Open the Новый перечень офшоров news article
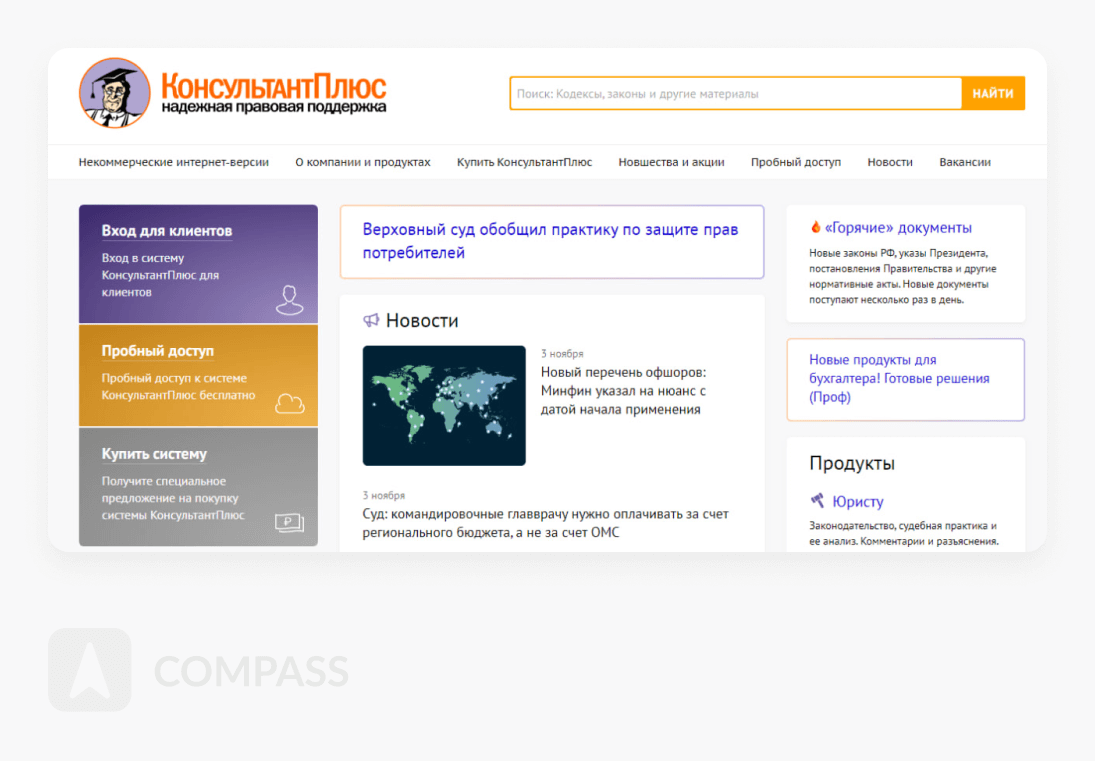Image resolution: width=1095 pixels, height=761 pixels. coord(623,391)
